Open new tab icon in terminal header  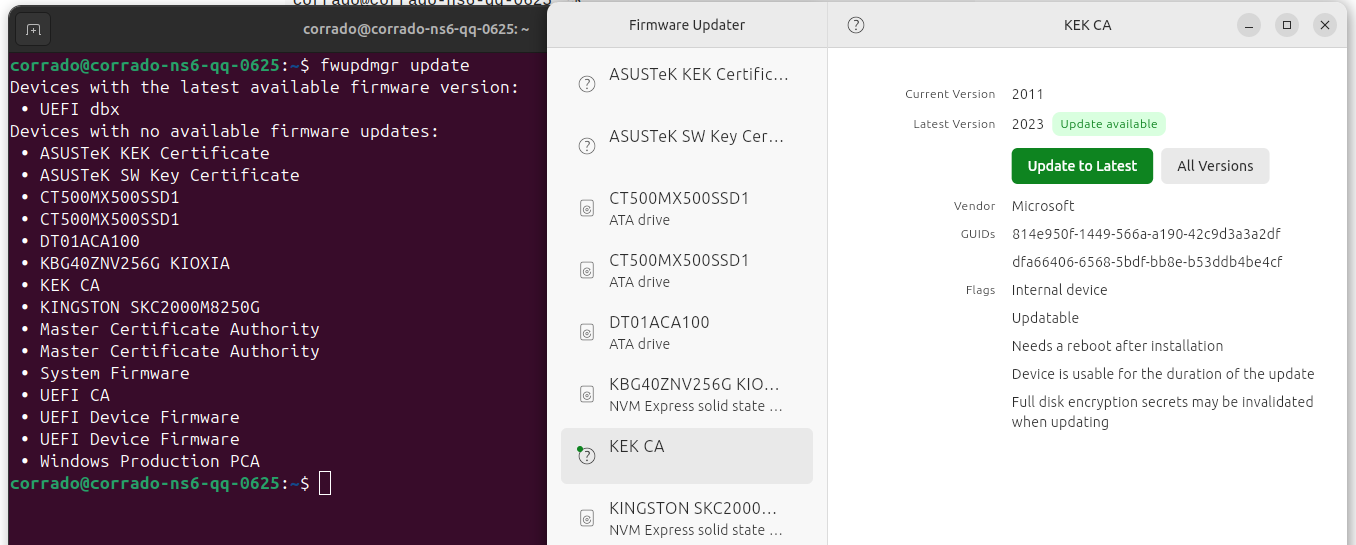pos(33,29)
